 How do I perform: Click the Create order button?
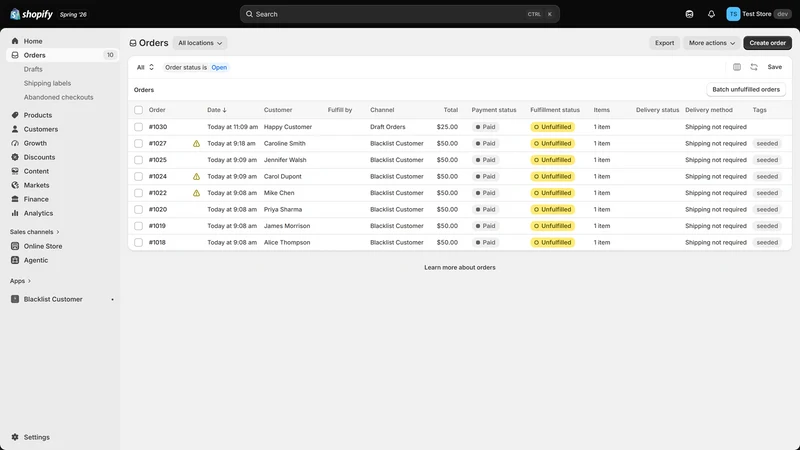pos(767,43)
